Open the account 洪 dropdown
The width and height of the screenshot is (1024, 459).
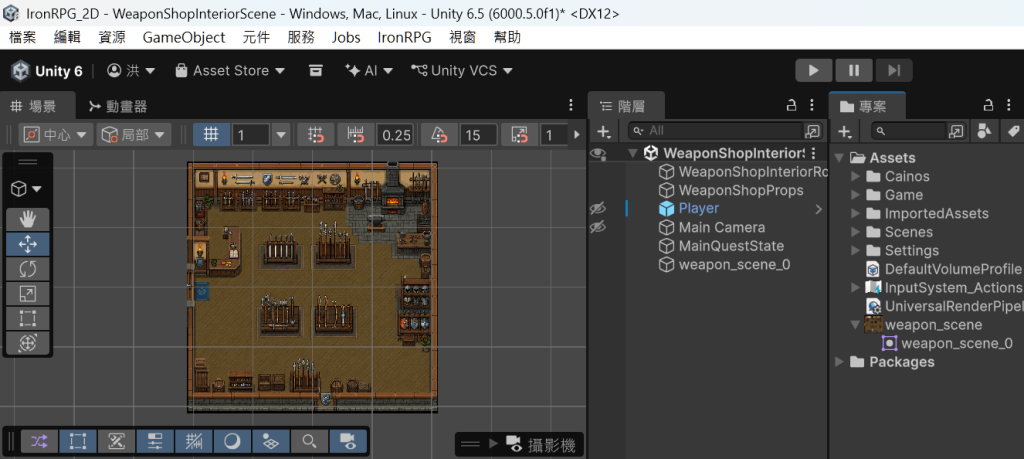(131, 71)
